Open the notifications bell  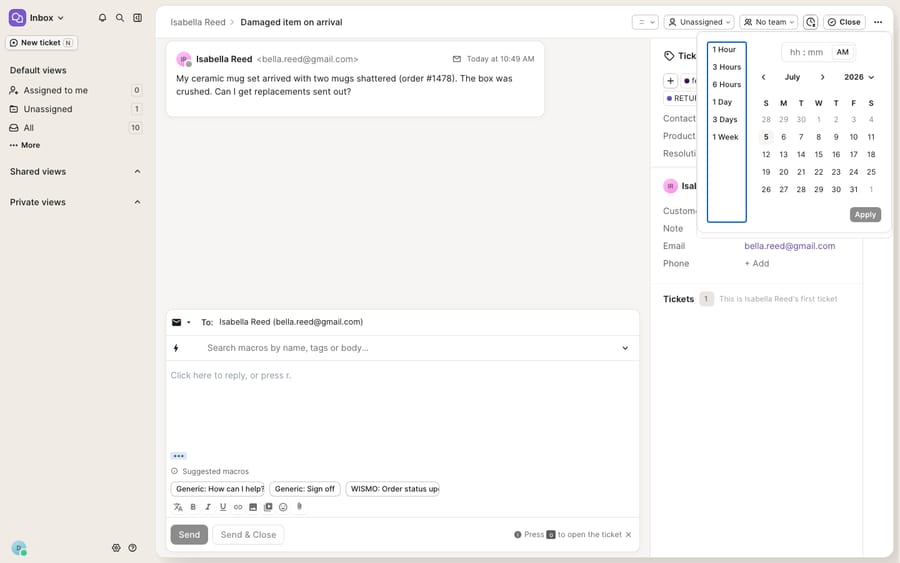(x=102, y=18)
